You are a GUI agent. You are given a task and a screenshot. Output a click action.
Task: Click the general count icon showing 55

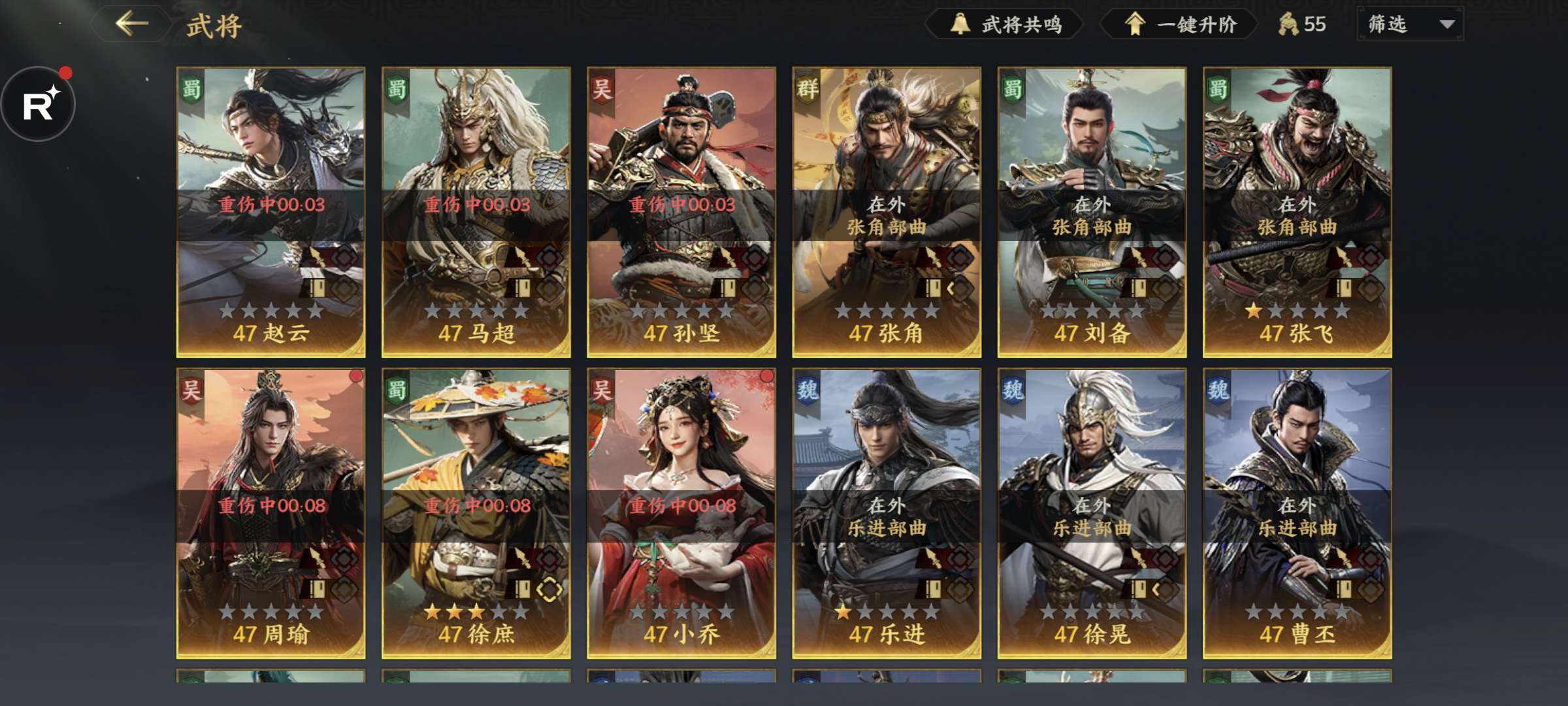tap(1288, 24)
